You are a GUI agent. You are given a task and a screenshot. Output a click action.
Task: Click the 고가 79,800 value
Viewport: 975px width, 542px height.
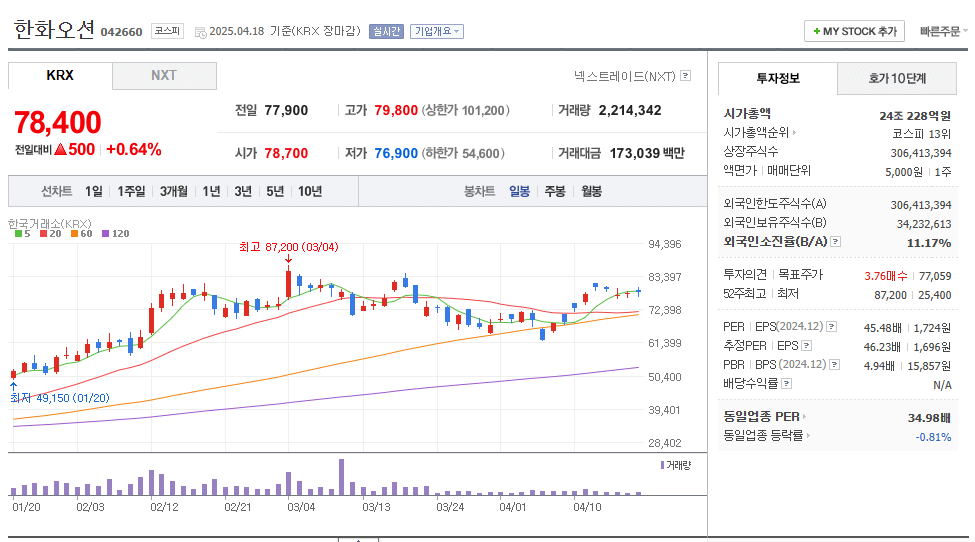pos(396,111)
